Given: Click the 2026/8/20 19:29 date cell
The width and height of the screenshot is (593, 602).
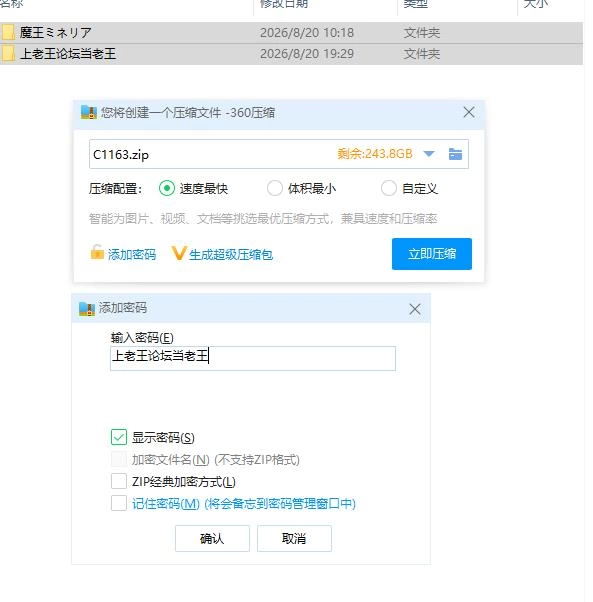Looking at the screenshot, I should 307,54.
